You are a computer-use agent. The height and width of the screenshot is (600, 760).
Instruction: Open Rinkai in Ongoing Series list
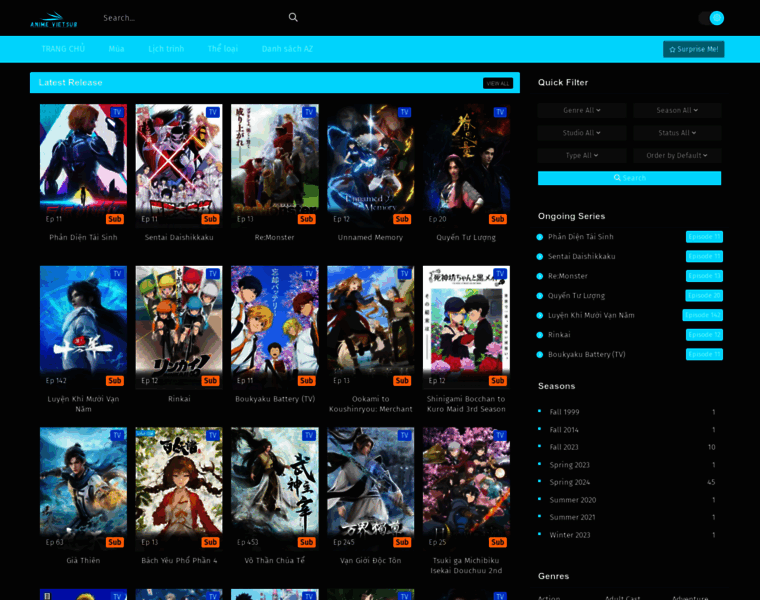(559, 335)
